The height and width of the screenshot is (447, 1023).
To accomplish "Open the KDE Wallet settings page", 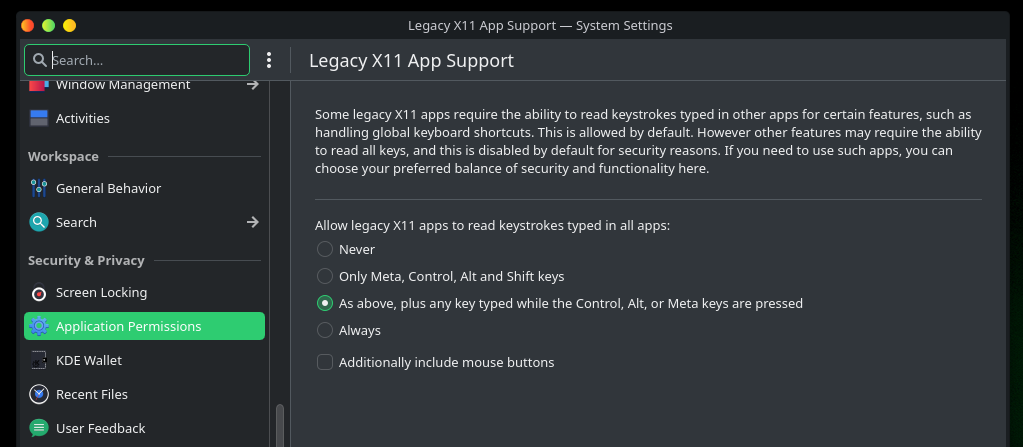I will click(x=89, y=360).
